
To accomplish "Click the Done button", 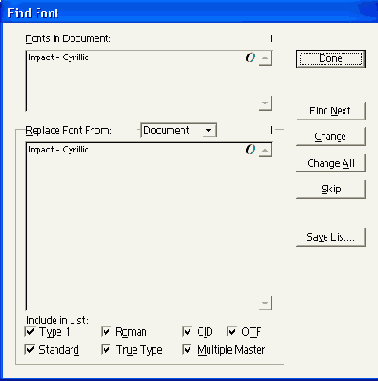I will click(331, 59).
